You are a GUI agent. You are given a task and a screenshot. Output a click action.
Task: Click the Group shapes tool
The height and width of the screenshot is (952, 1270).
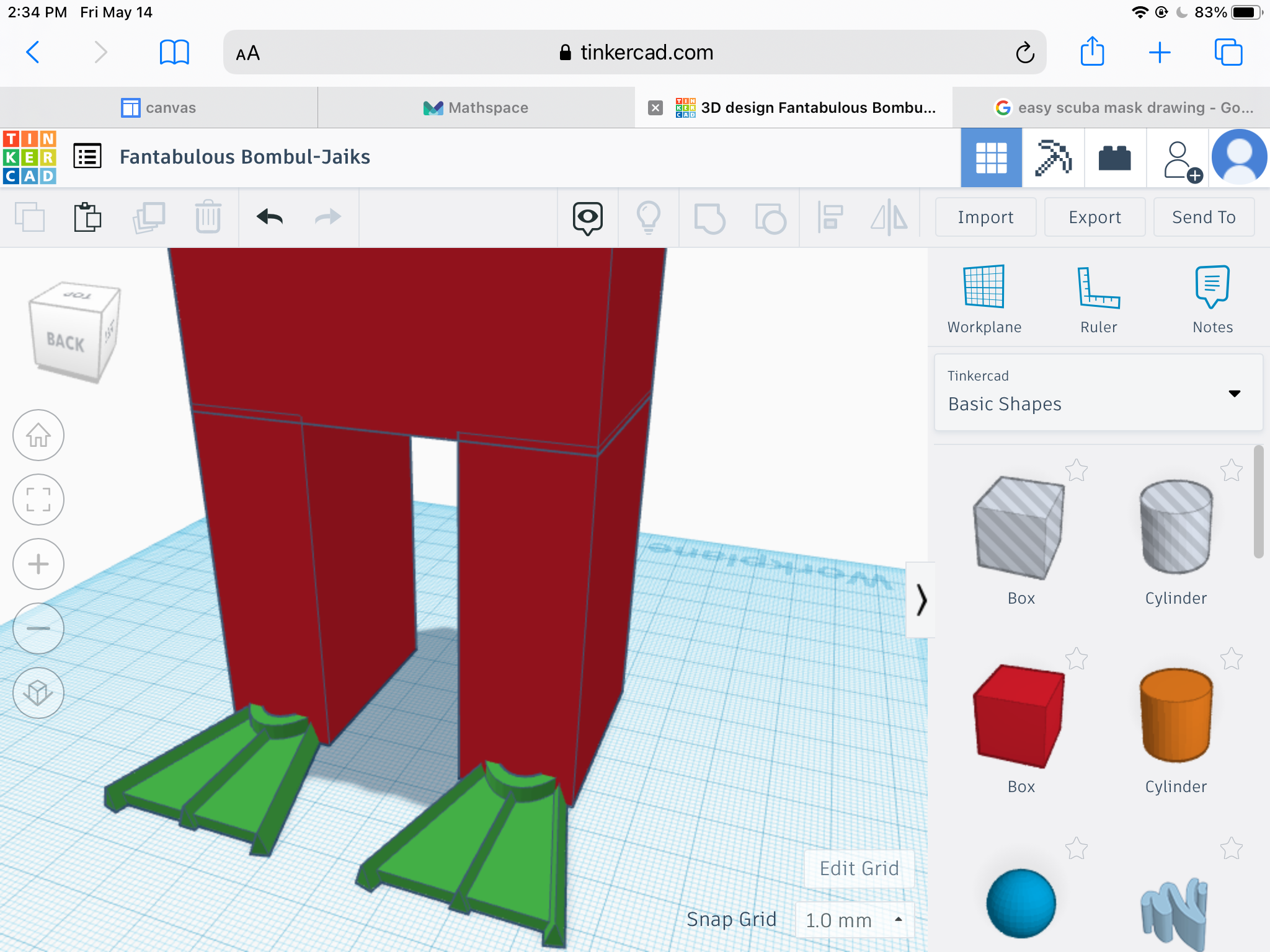click(709, 218)
